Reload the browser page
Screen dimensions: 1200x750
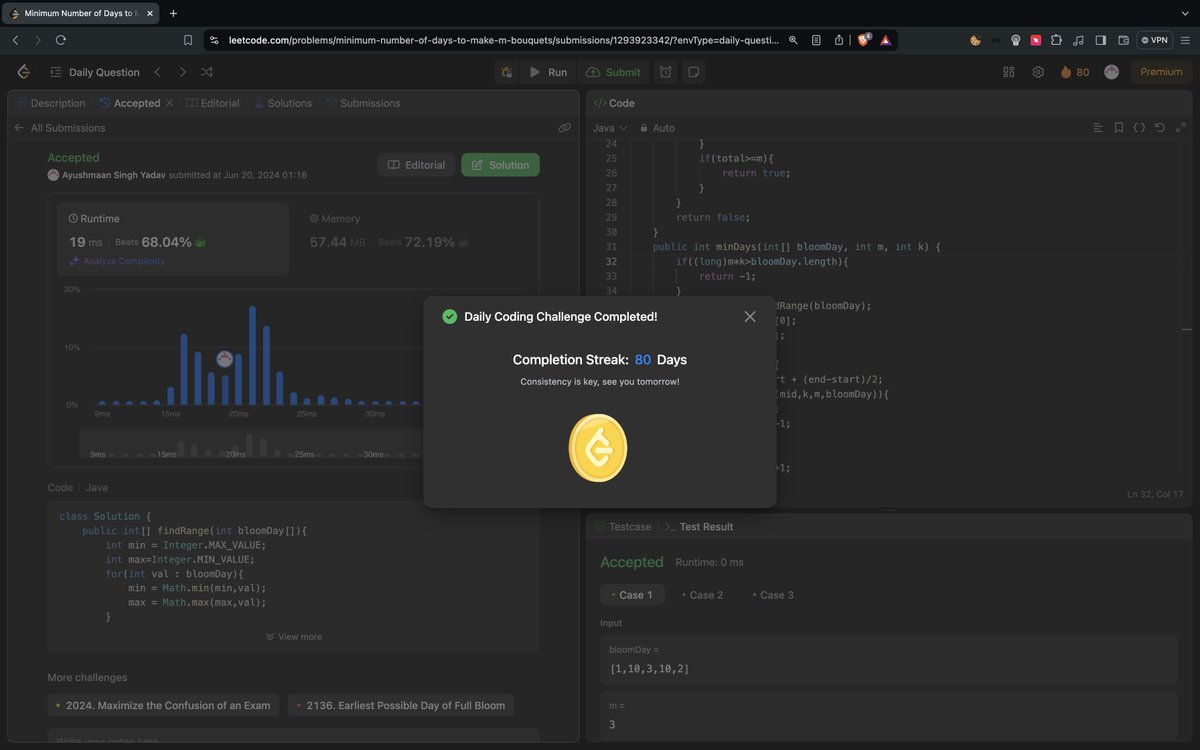tap(61, 40)
